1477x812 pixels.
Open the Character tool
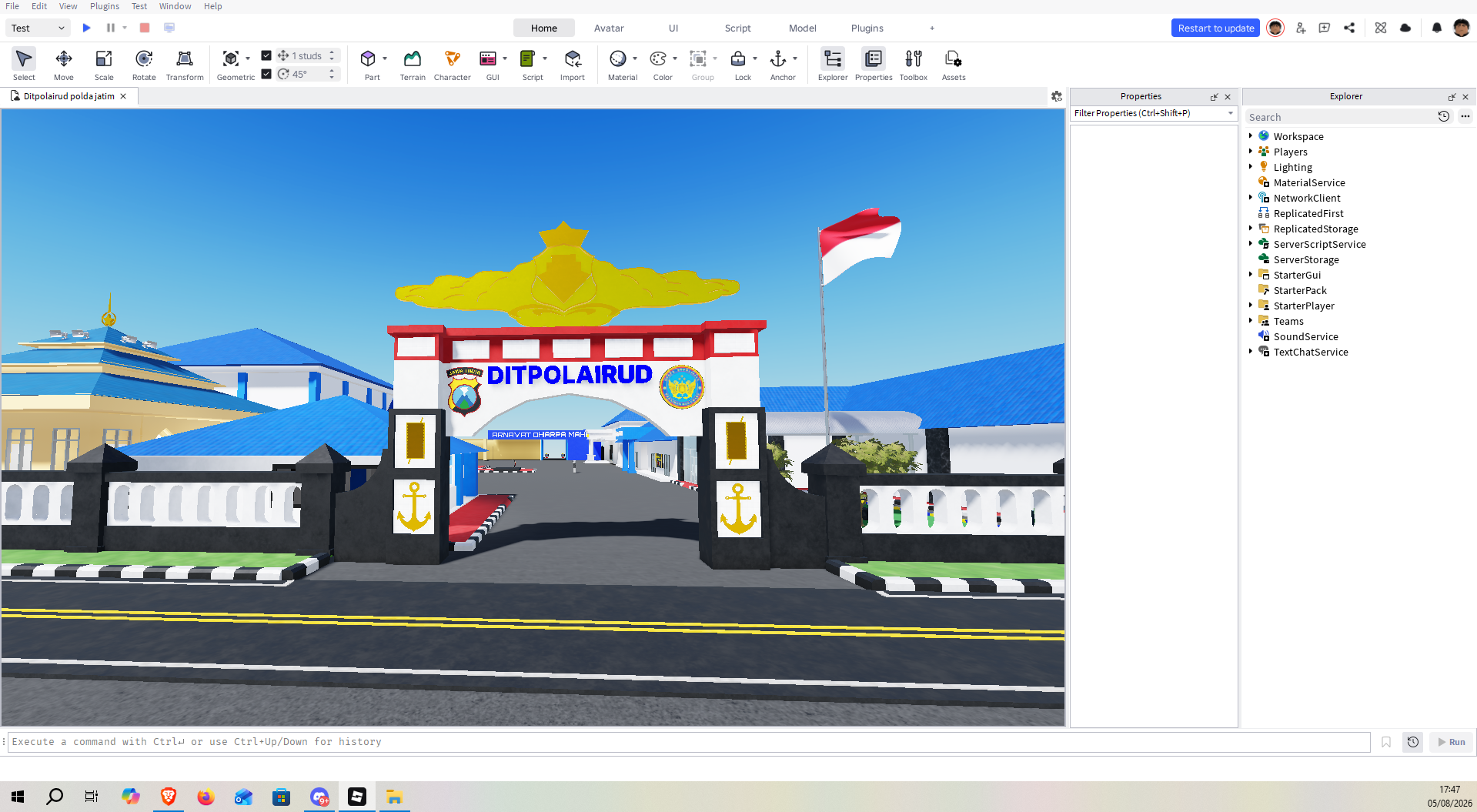coord(453,65)
